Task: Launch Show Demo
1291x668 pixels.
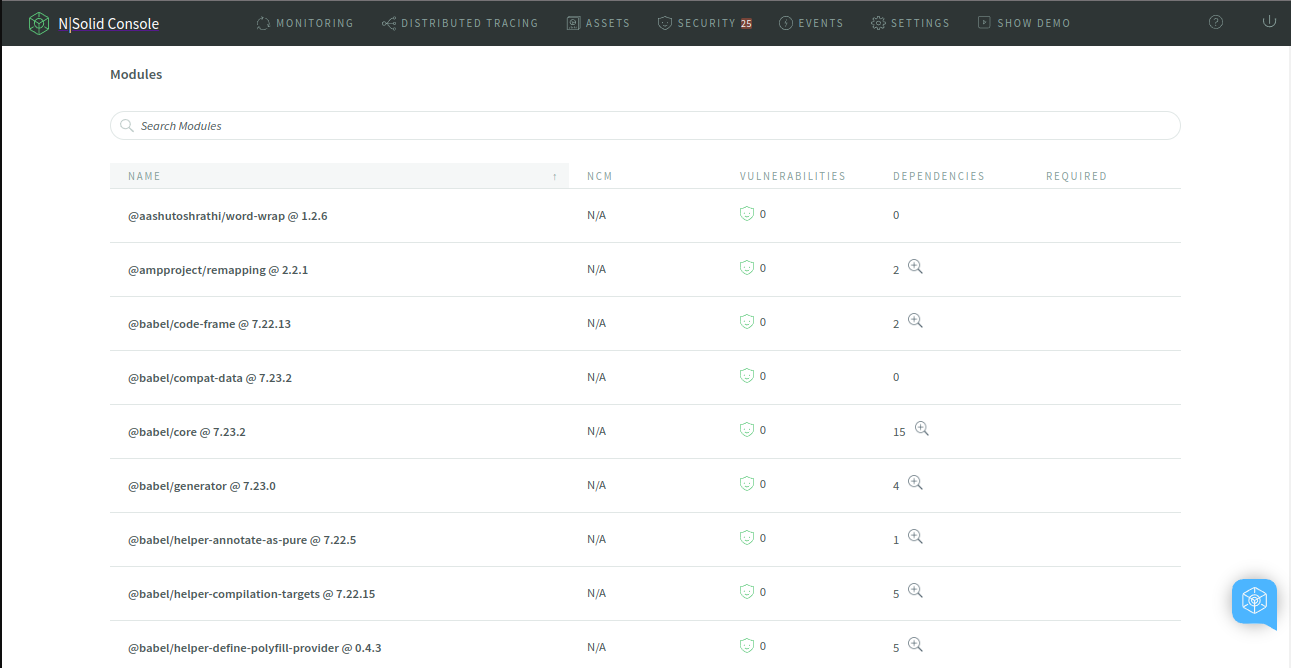Action: [1024, 23]
